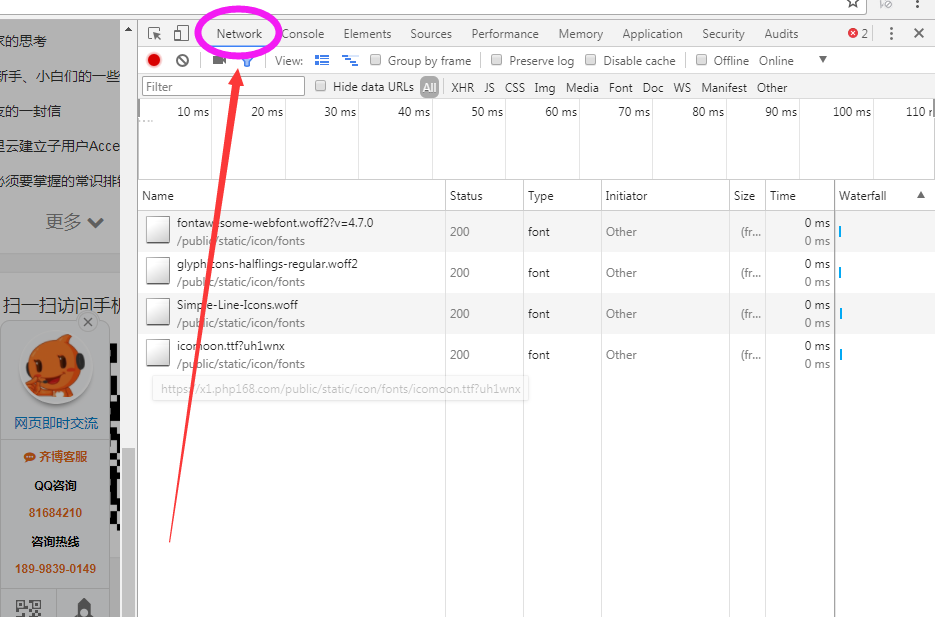
Task: Click the red error count indicator
Action: pyautogui.click(x=858, y=34)
